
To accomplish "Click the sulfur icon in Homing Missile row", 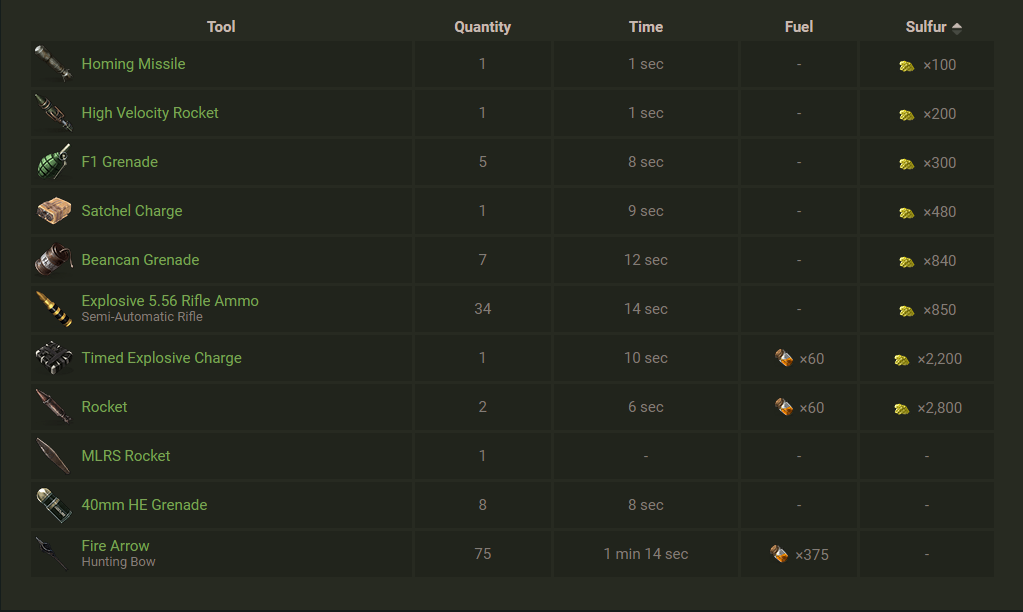I will pos(906,65).
